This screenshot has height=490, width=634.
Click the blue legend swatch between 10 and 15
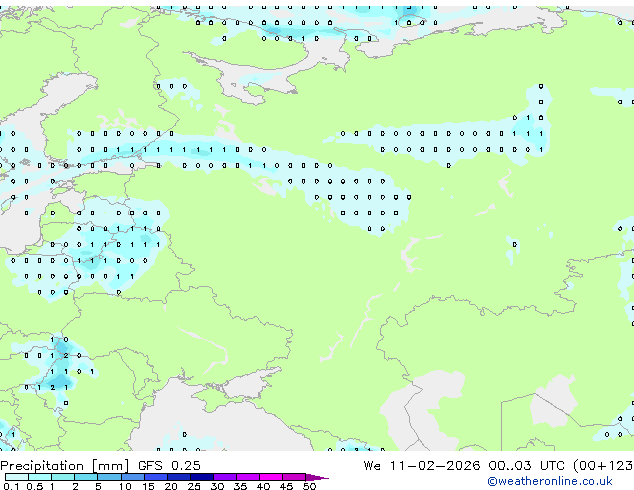(x=132, y=477)
